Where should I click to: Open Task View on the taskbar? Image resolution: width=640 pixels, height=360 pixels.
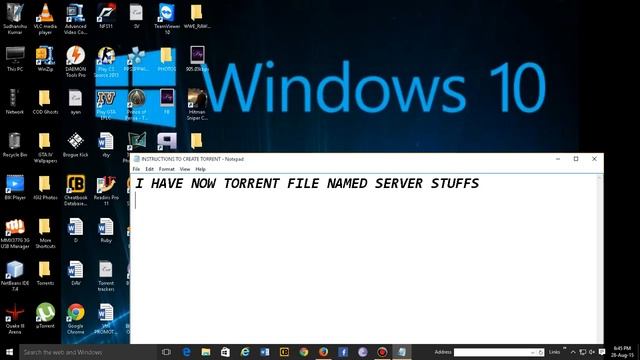[166, 352]
